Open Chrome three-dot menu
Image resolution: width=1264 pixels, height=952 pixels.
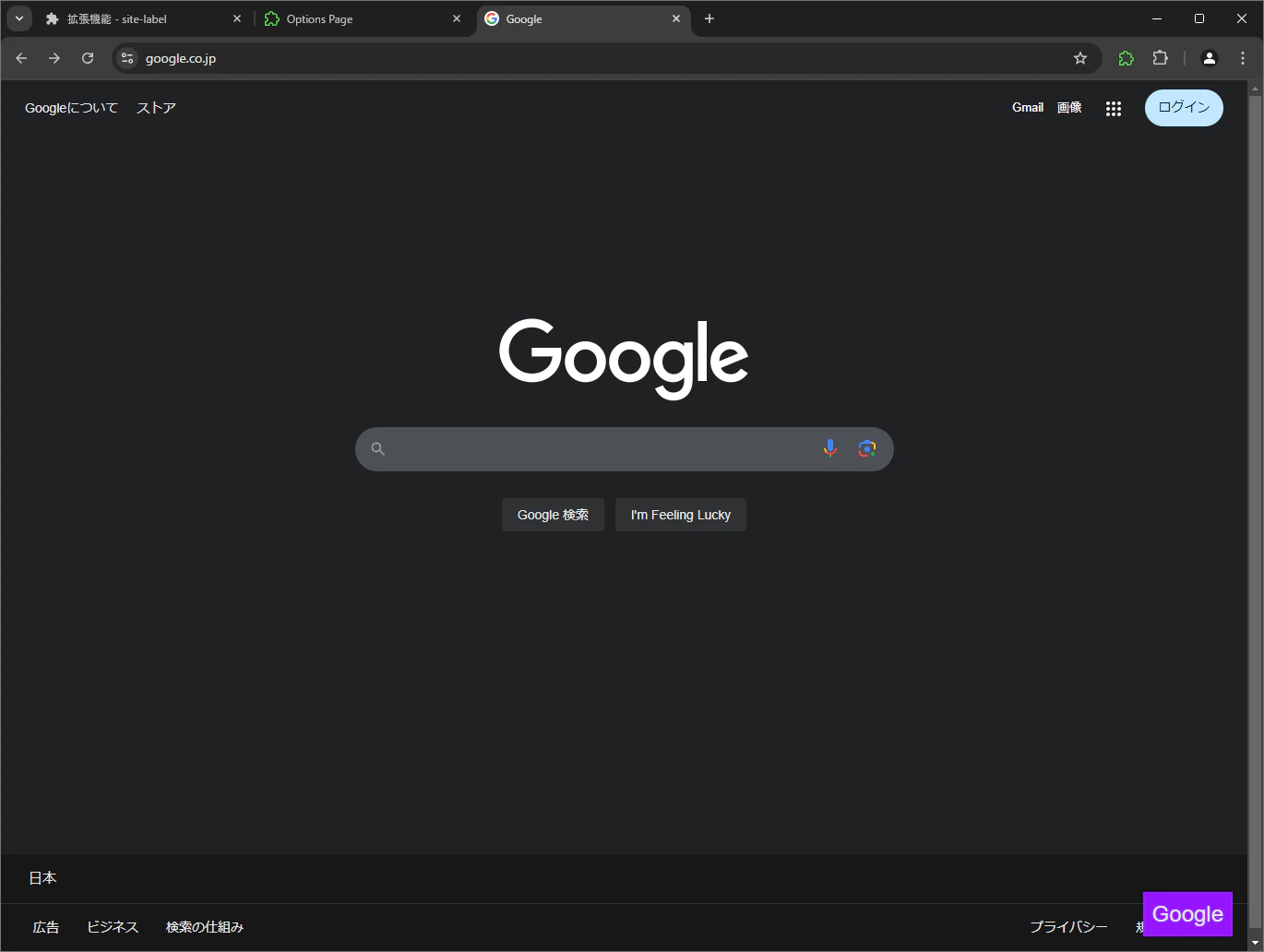coord(1243,58)
